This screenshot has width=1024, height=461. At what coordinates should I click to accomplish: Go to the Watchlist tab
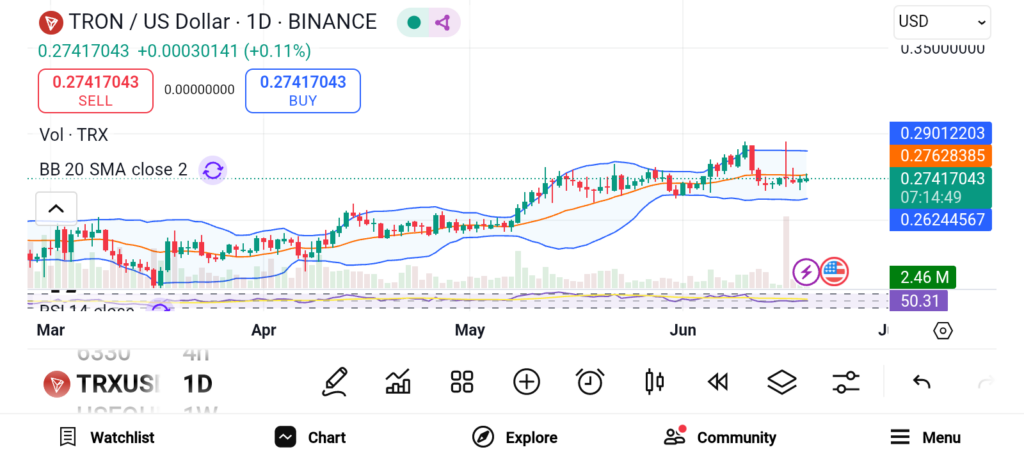coord(106,437)
